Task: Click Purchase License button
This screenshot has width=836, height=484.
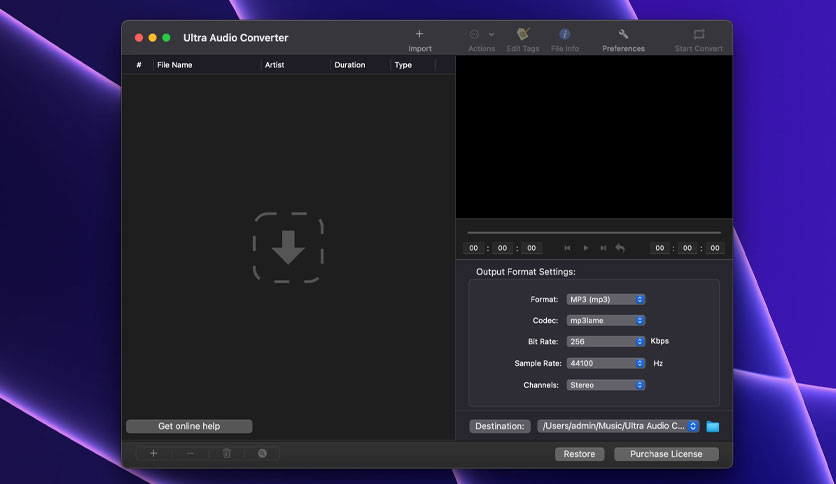Action: 666,454
